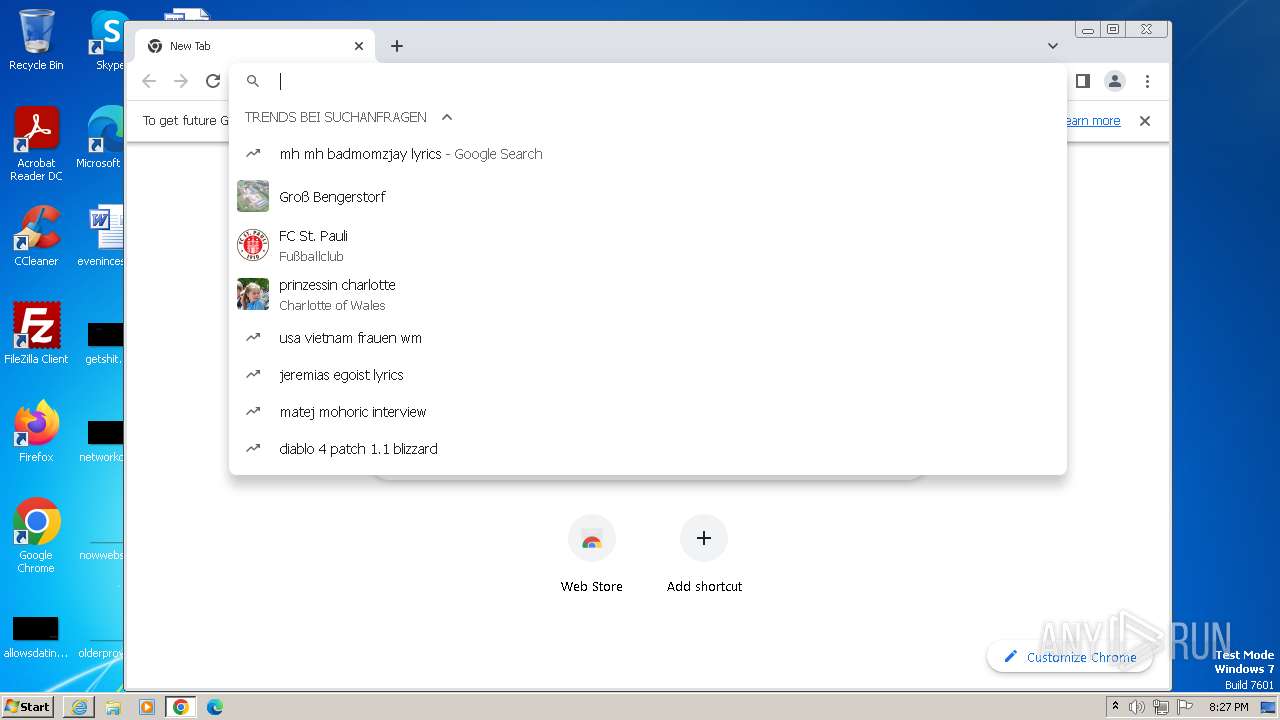Open Chrome three-dot menu

tap(1147, 81)
